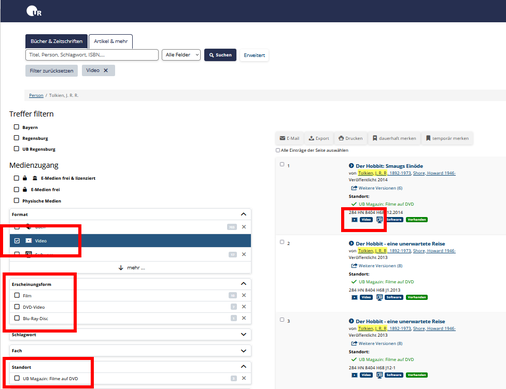Exclude Film with its X icon
This screenshot has height=389, width=506.
point(244,295)
